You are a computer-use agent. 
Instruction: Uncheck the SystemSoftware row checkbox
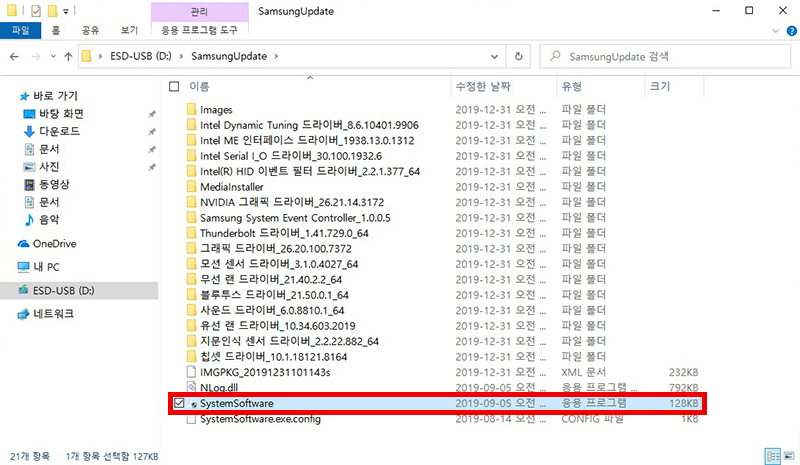[179, 403]
